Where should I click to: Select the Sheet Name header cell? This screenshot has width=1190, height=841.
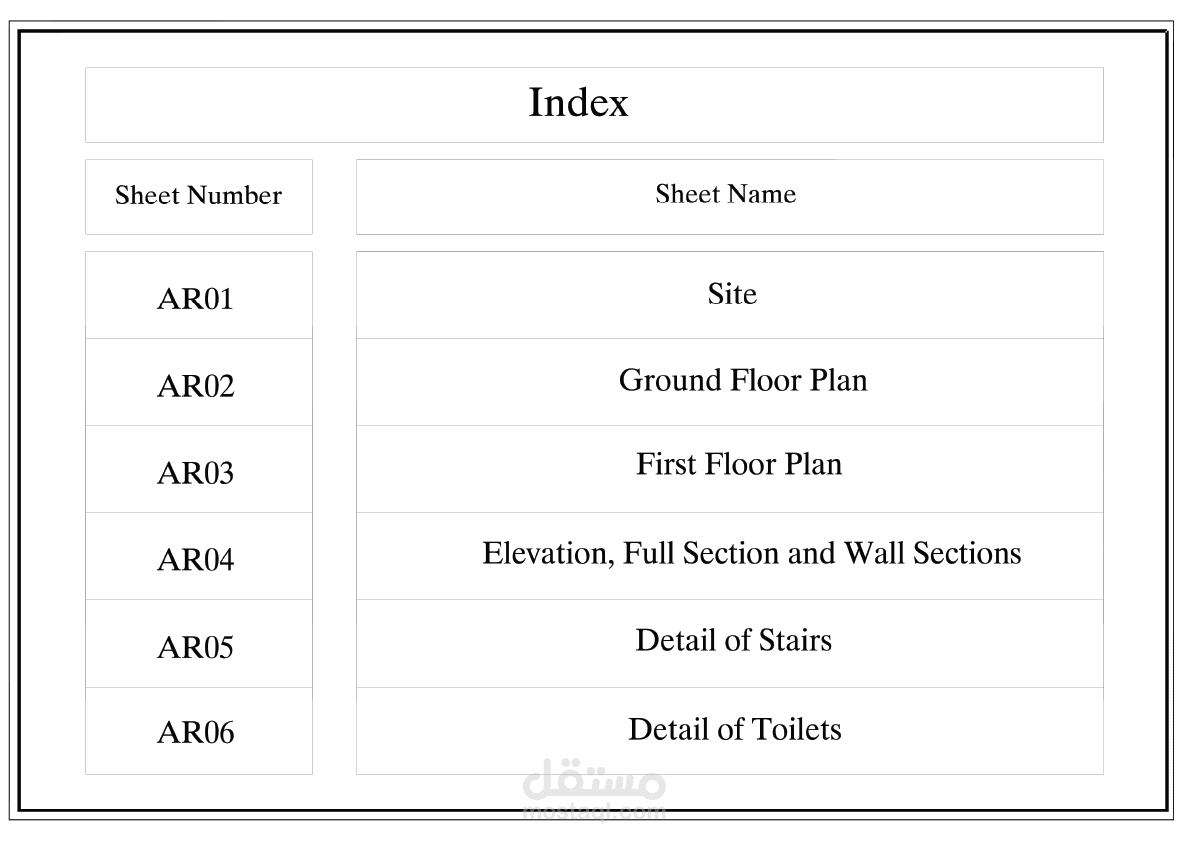729,197
